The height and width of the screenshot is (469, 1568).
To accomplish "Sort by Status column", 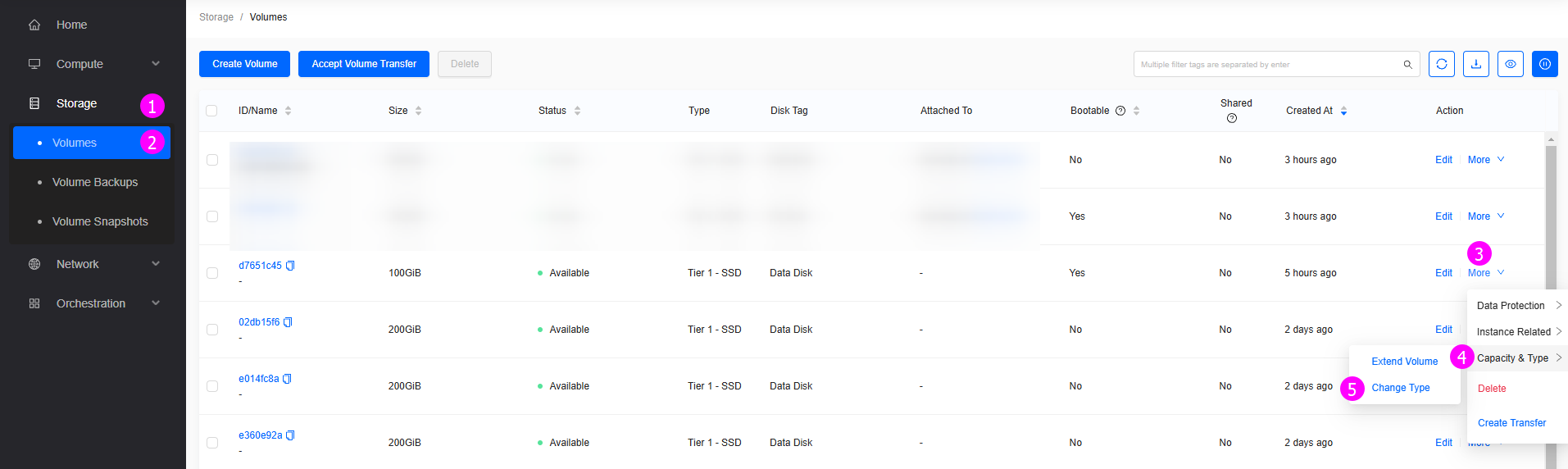I will pyautogui.click(x=577, y=111).
